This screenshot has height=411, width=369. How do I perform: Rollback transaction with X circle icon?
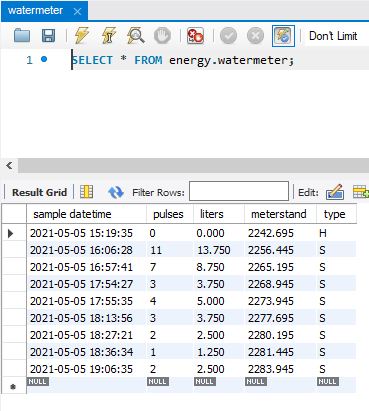[x=255, y=36]
